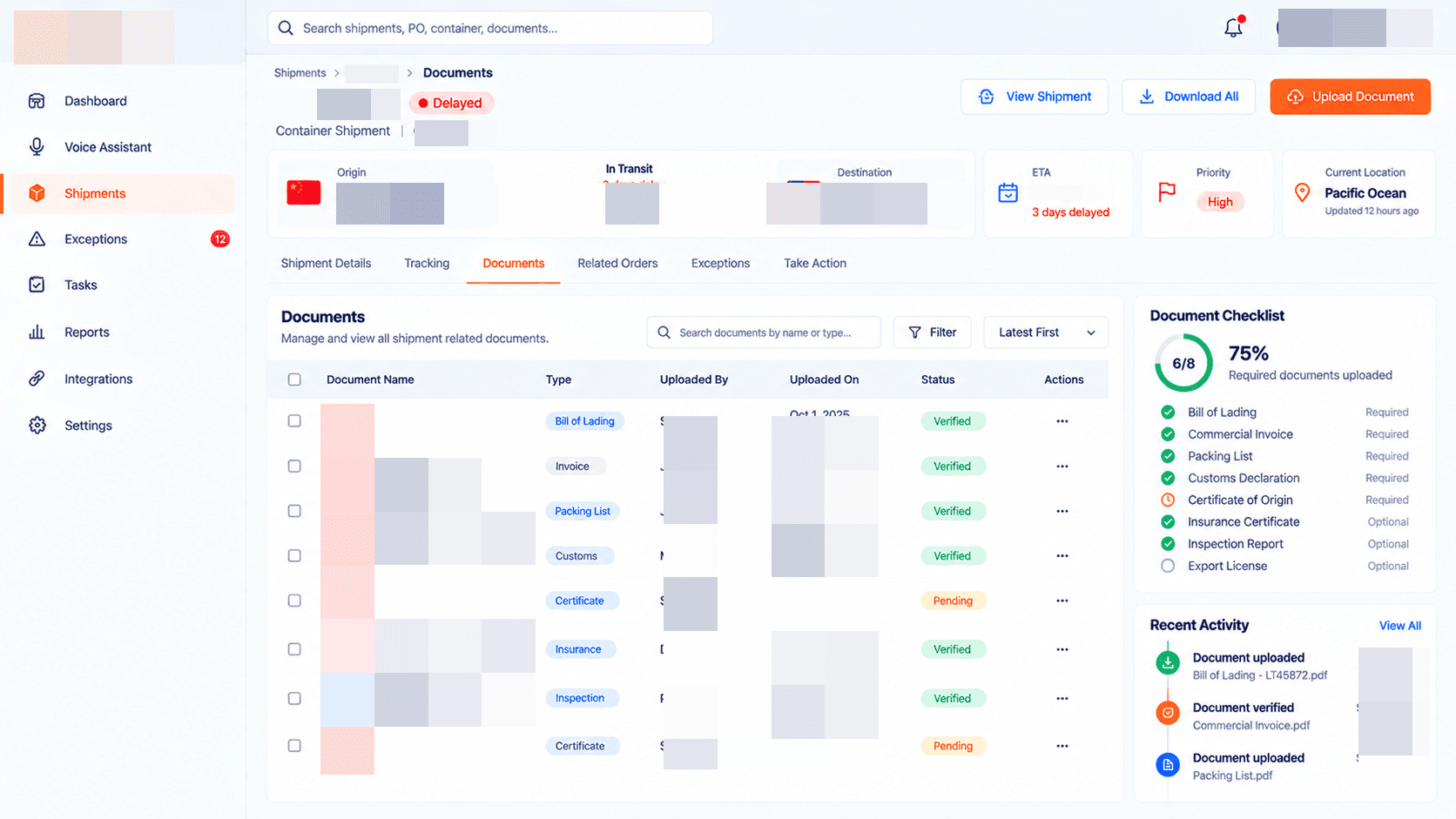Viewport: 1456px width, 819px height.
Task: Open the Related Orders tab
Action: (x=617, y=263)
